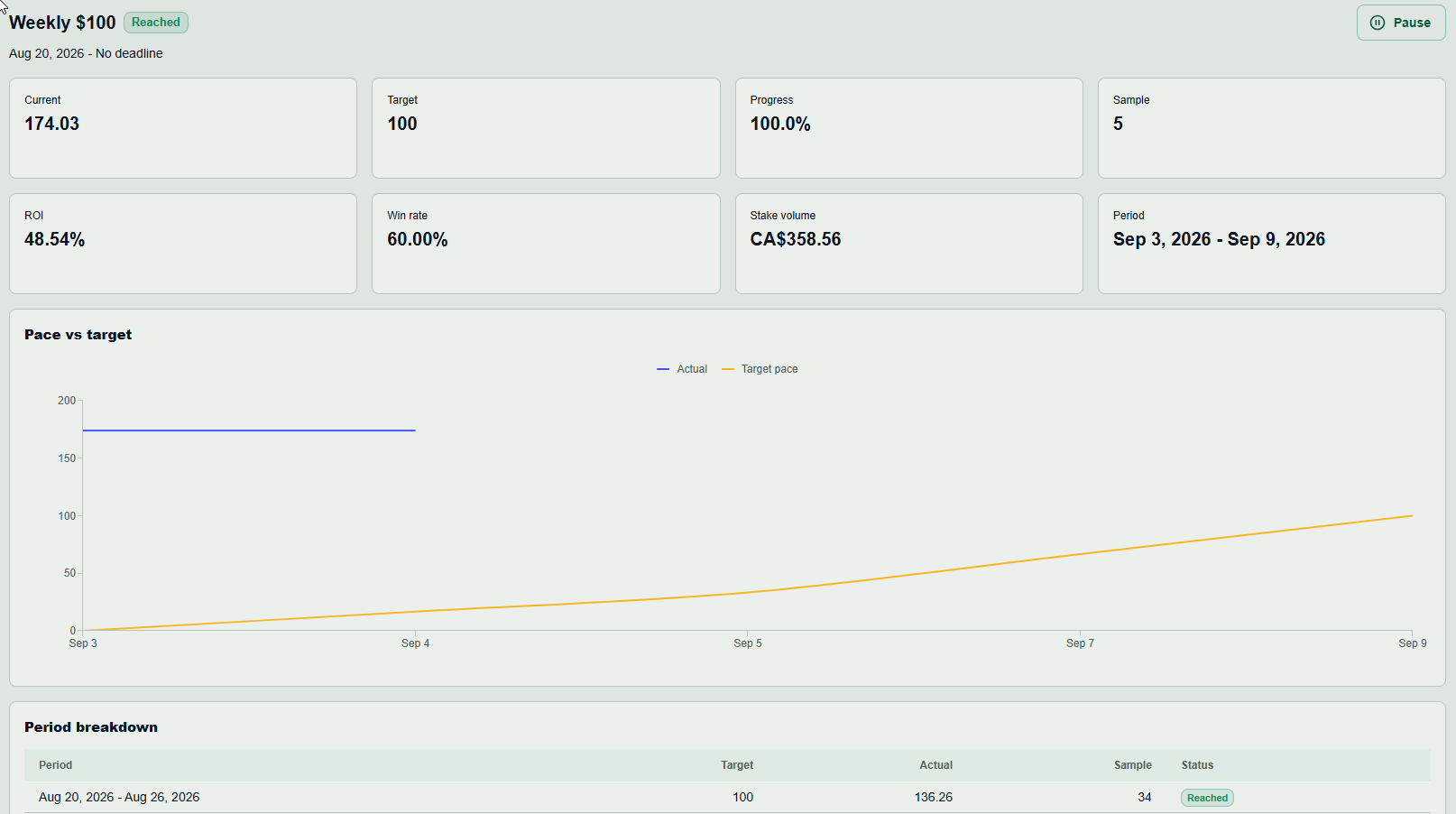1456x814 pixels.
Task: Click the Weekly $100 title
Action: [x=62, y=23]
